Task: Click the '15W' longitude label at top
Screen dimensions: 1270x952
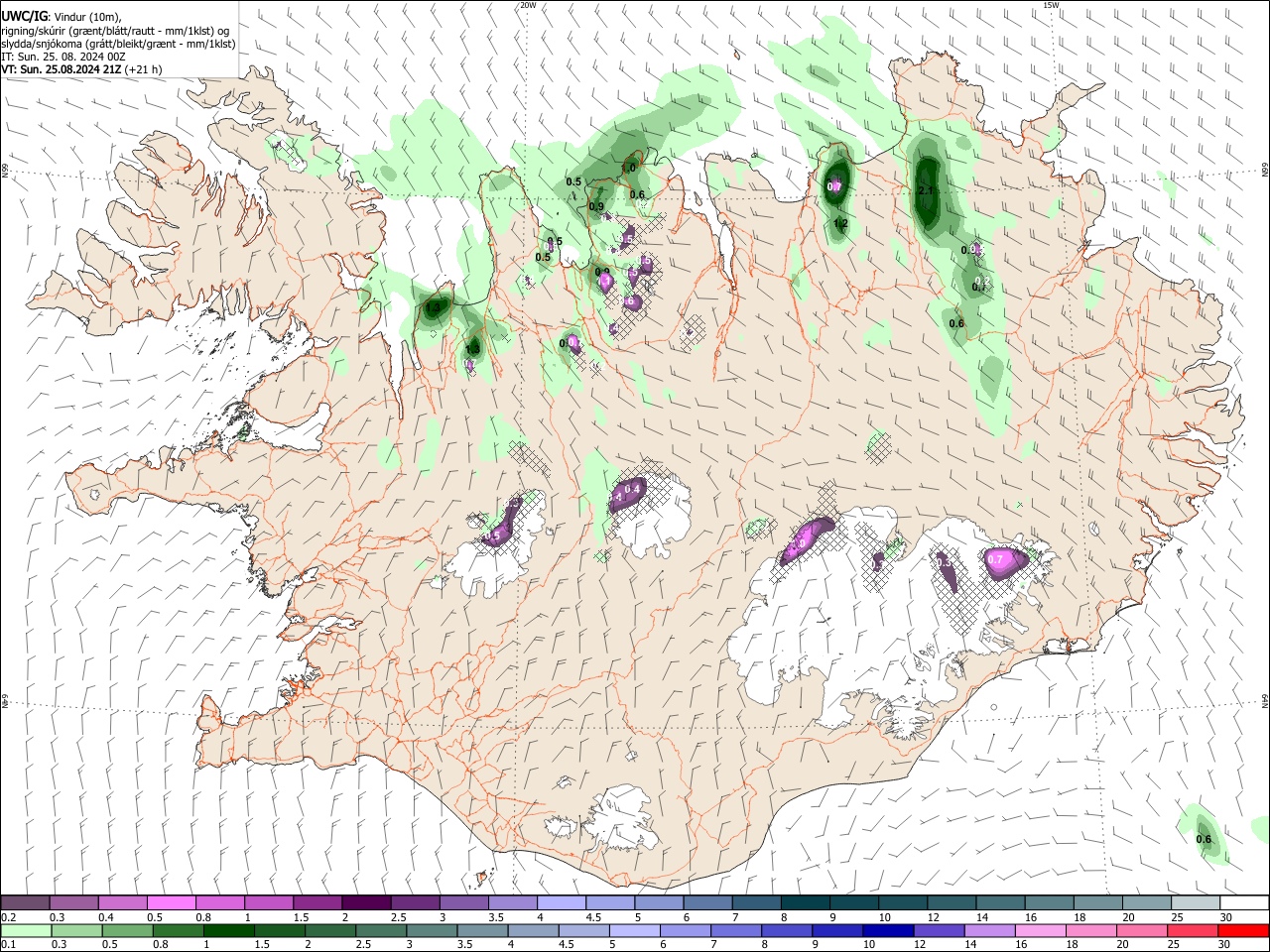Action: (1051, 5)
